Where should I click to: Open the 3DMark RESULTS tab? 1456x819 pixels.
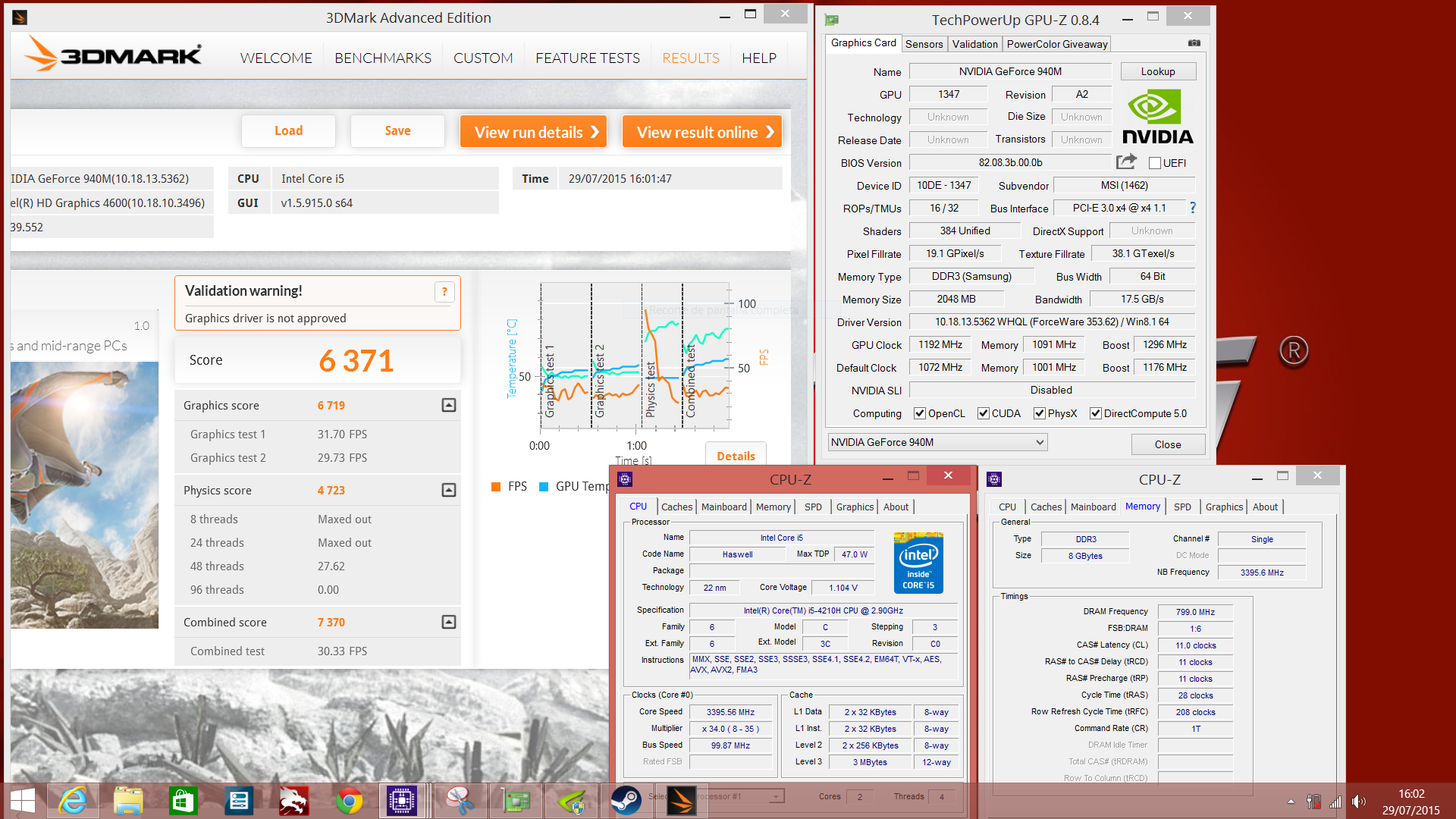[690, 58]
